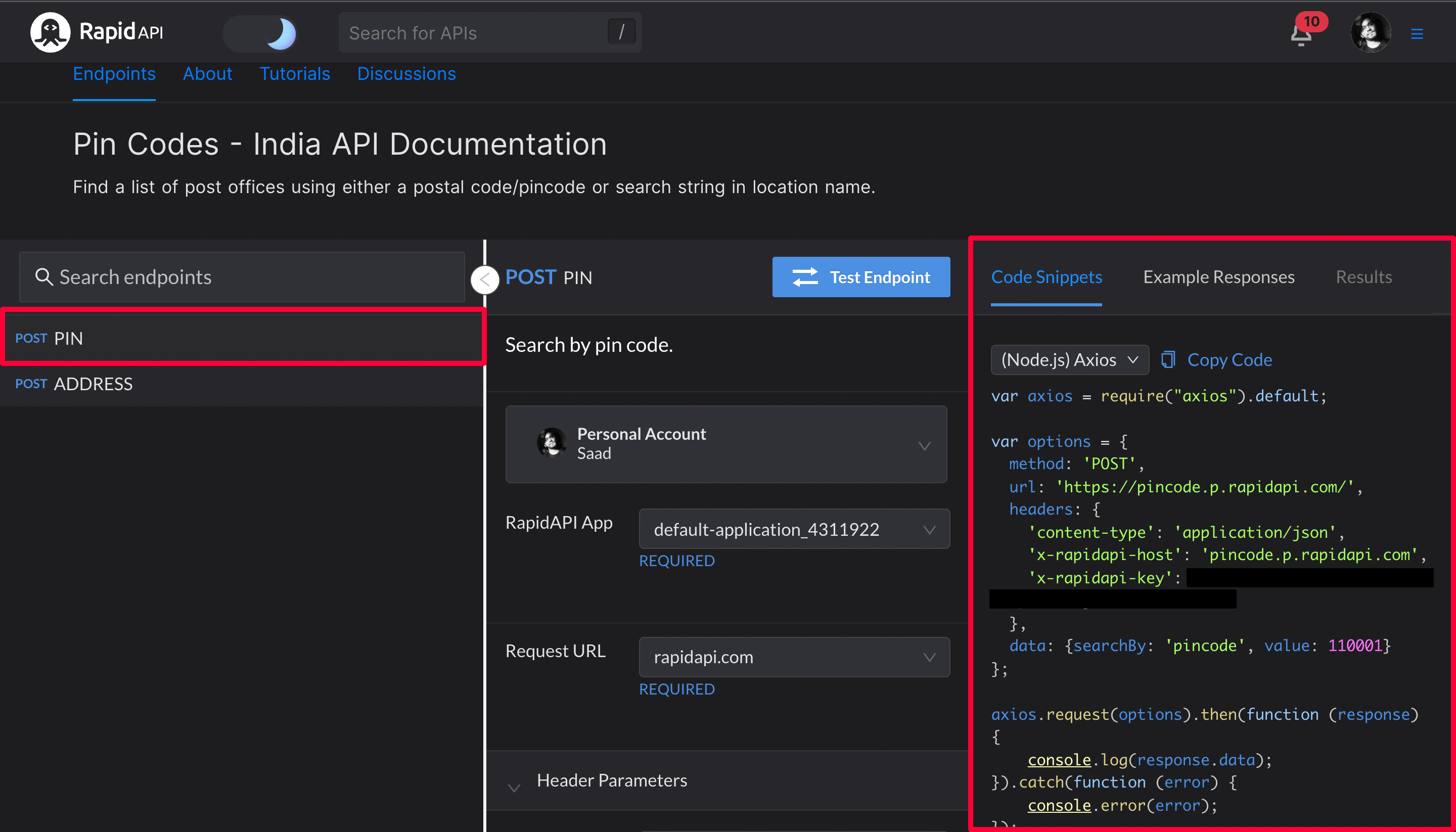Click the Test Endpoint button
The width and height of the screenshot is (1456, 832).
point(860,277)
